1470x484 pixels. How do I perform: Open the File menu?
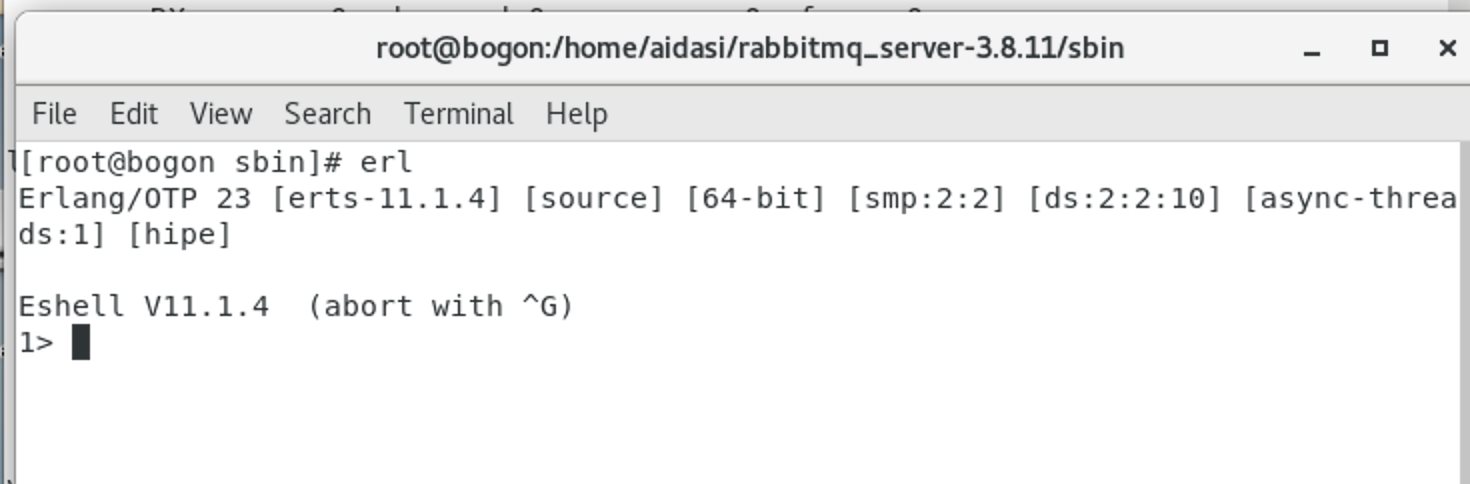click(x=54, y=114)
